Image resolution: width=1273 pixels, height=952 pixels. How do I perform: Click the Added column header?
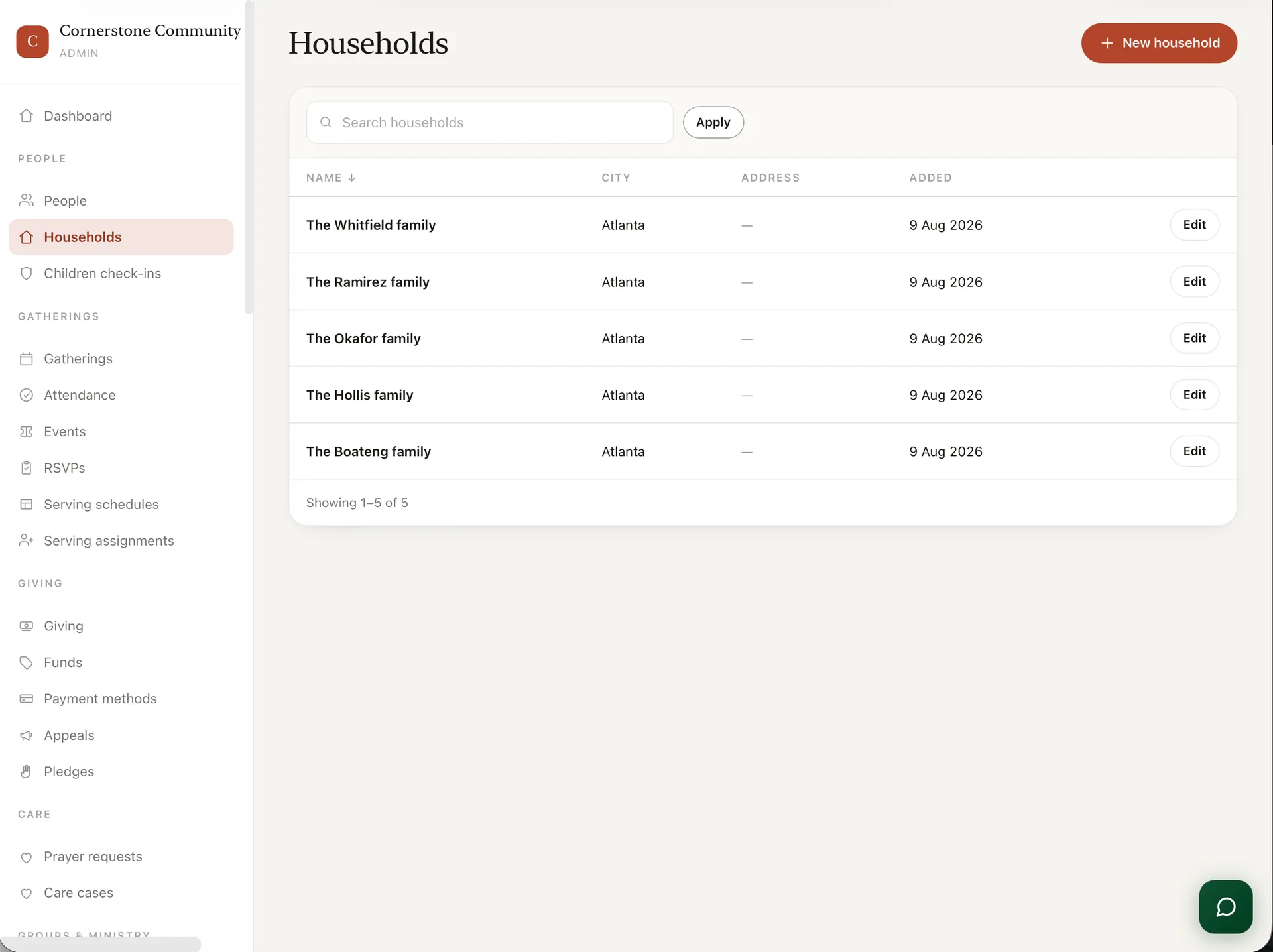click(930, 178)
